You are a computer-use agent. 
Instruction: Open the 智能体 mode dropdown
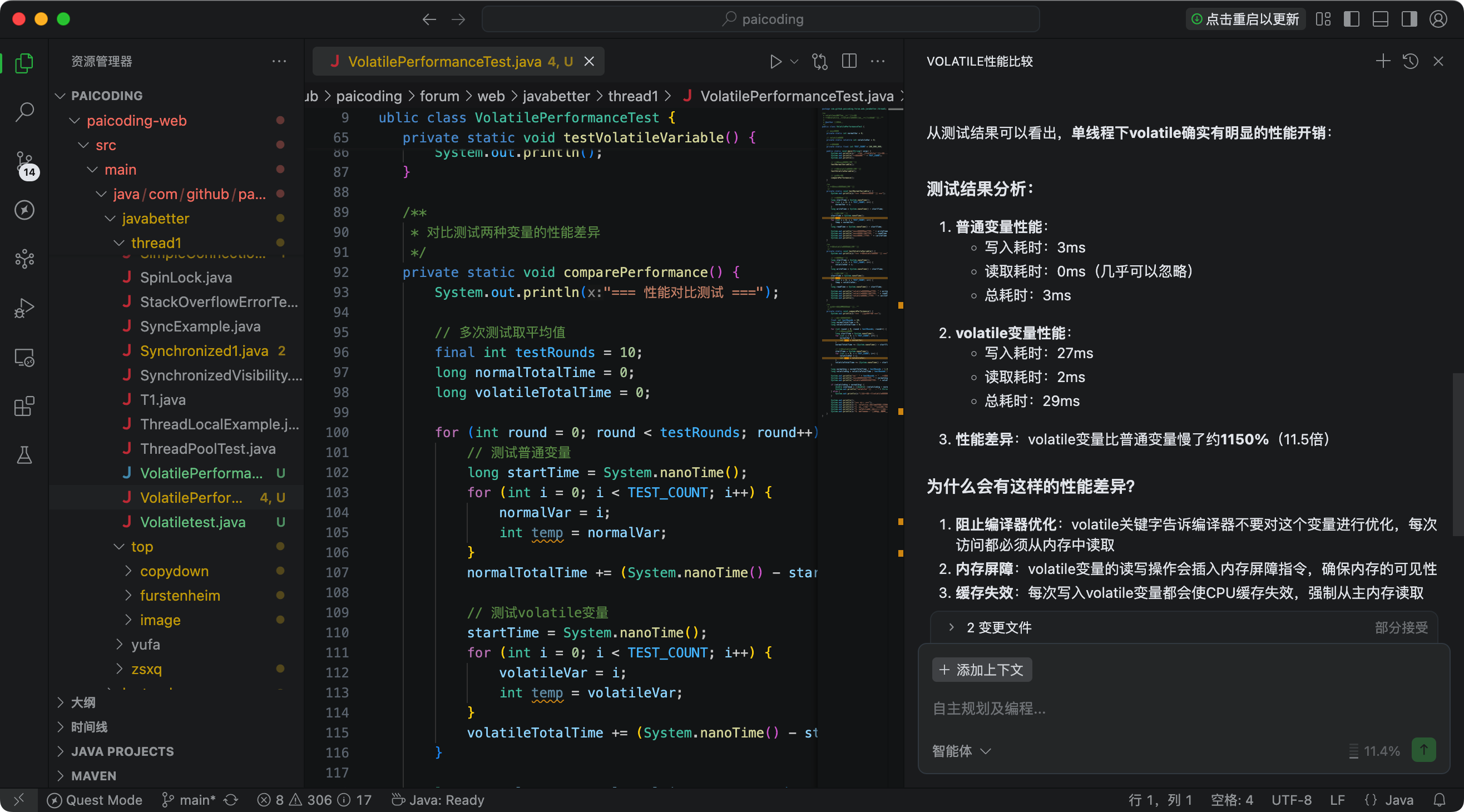[x=962, y=751]
